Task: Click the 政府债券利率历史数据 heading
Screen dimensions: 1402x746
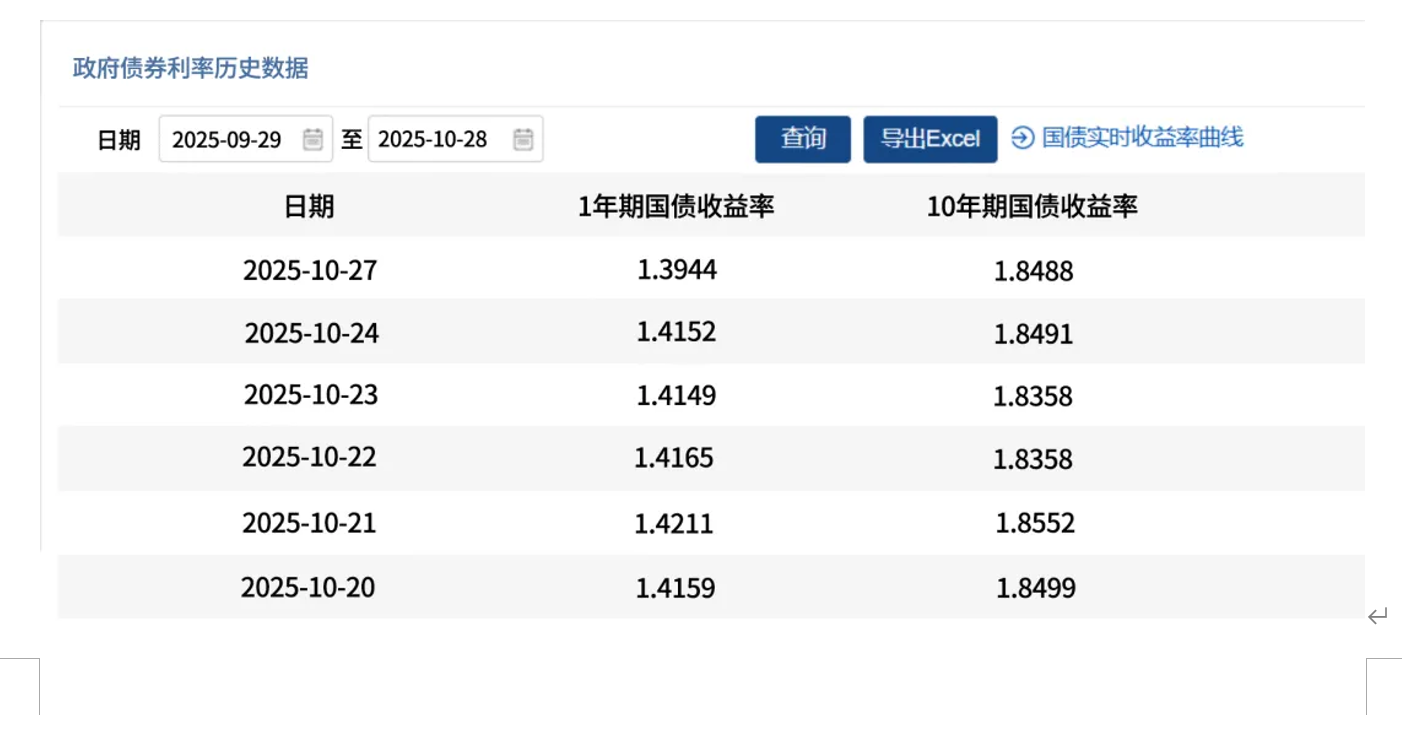Action: pyautogui.click(x=190, y=68)
